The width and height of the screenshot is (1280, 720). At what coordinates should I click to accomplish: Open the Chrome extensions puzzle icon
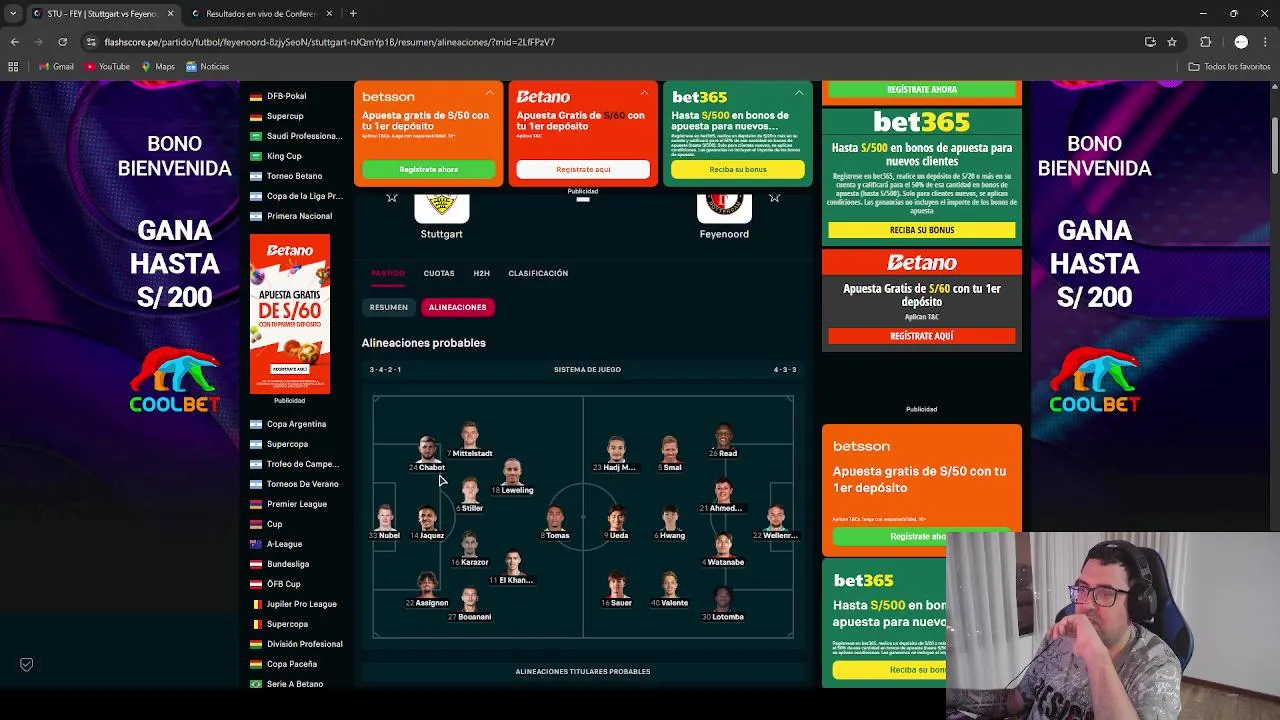click(1205, 42)
